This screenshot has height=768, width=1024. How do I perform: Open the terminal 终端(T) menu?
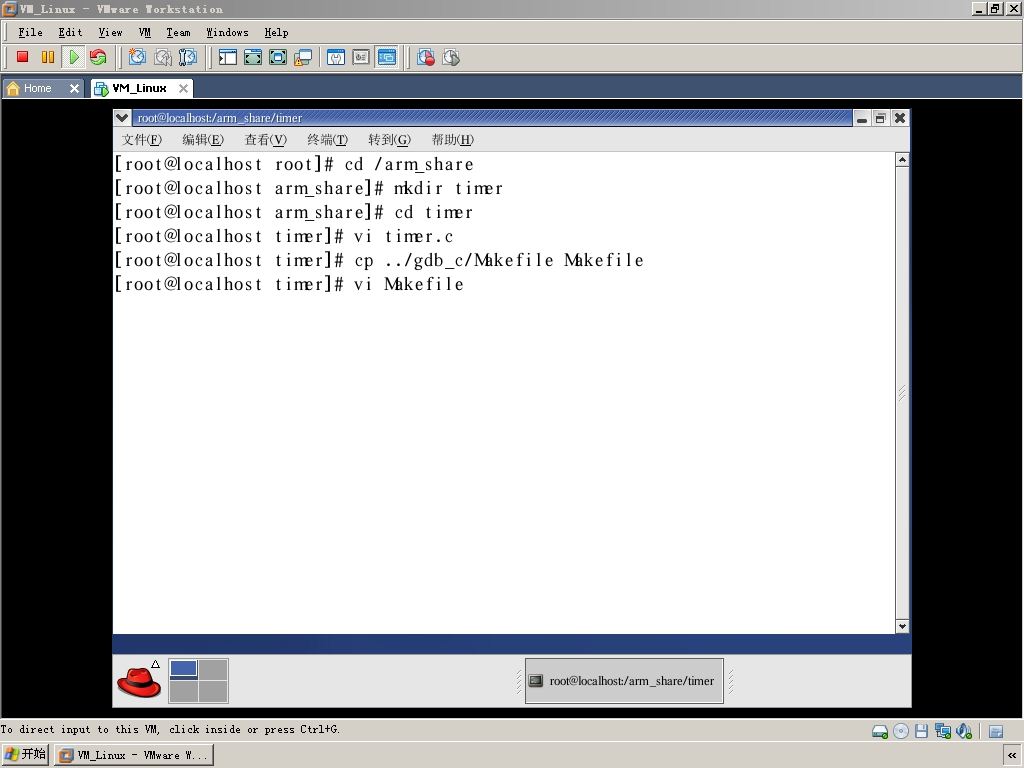327,140
